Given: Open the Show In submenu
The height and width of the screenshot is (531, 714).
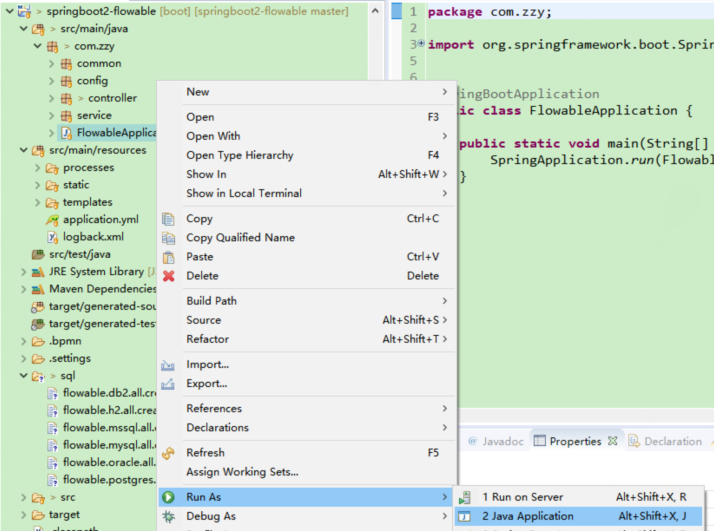Looking at the screenshot, I should click(307, 174).
